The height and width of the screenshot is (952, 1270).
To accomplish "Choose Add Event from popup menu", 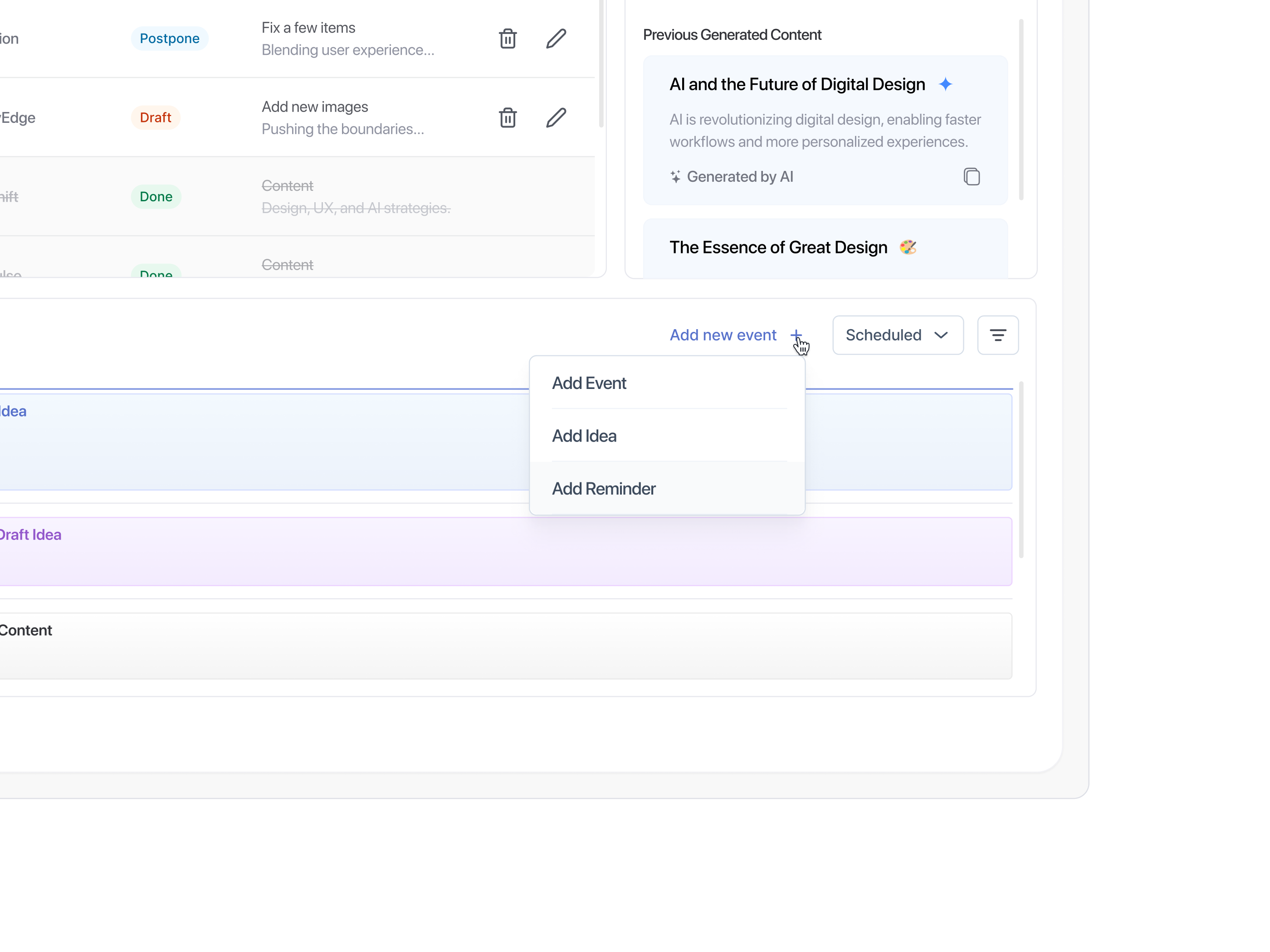I will [589, 383].
